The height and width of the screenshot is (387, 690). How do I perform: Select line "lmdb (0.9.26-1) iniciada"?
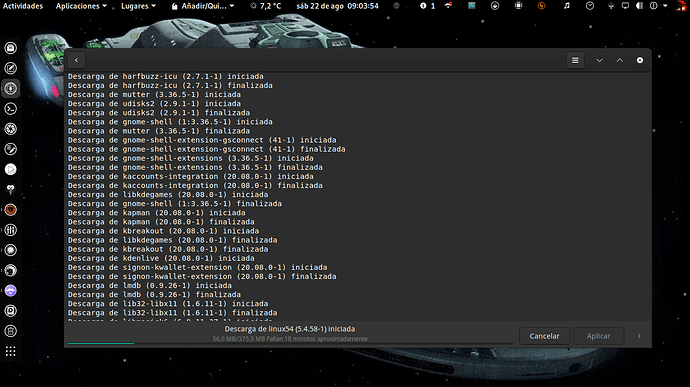(150, 286)
